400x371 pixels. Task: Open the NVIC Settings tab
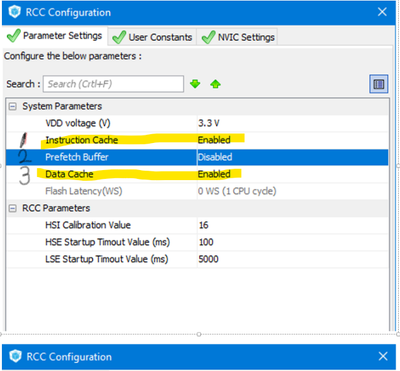click(x=237, y=37)
